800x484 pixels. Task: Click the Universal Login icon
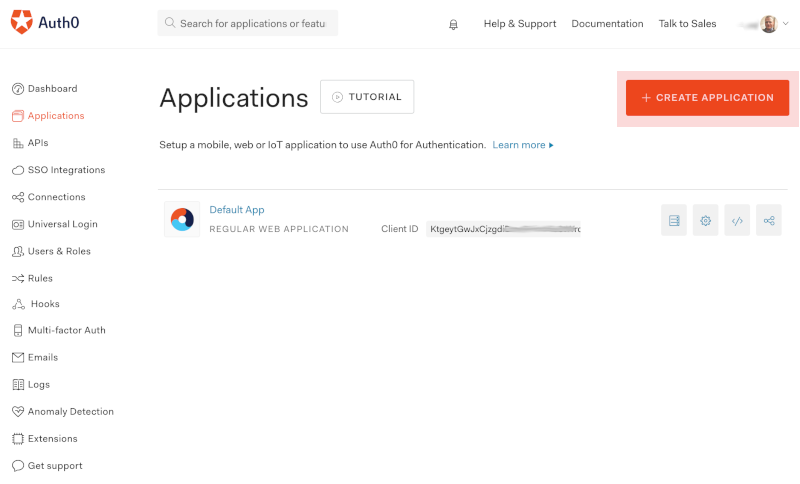(x=18, y=224)
